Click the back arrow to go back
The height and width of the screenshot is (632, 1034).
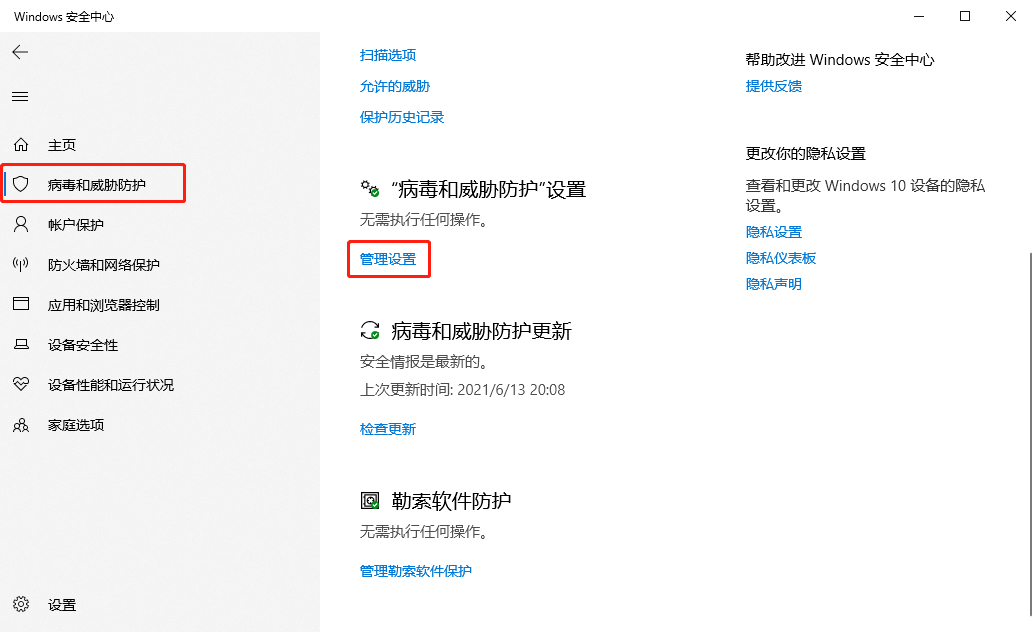click(x=20, y=52)
